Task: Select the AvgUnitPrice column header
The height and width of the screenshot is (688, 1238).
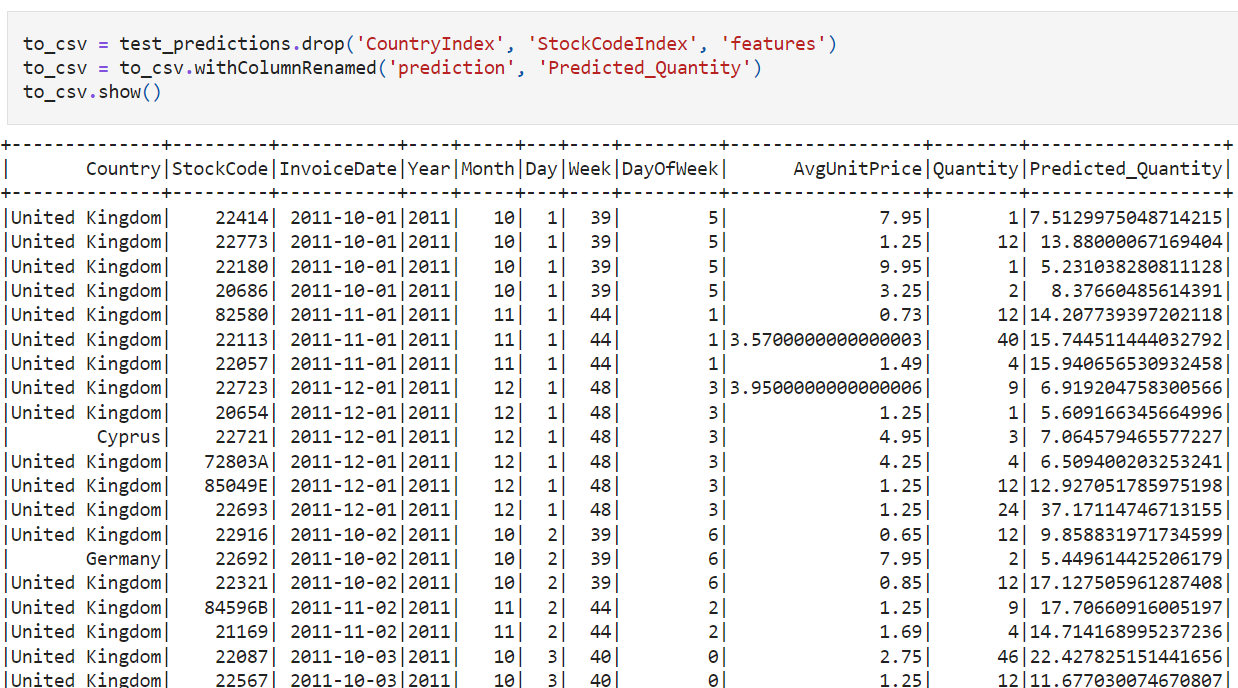Action: (x=857, y=169)
